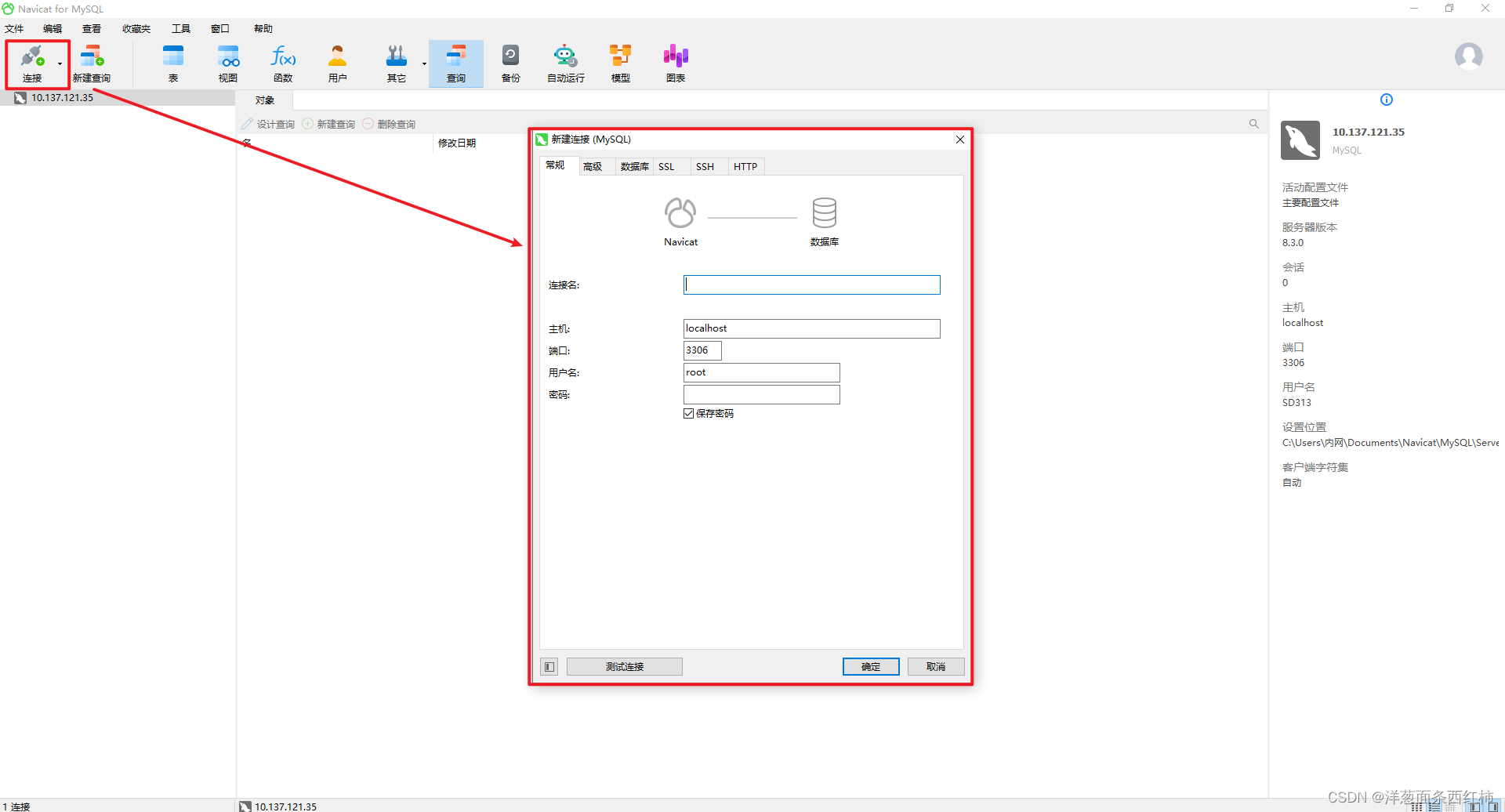Open the Backup (备份) toolbar icon

pyautogui.click(x=511, y=63)
